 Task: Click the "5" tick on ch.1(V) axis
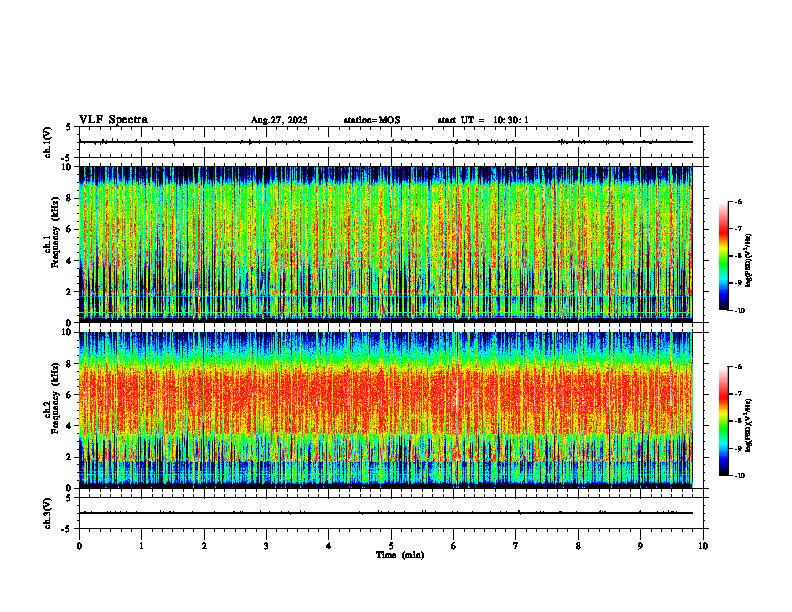coord(68,127)
